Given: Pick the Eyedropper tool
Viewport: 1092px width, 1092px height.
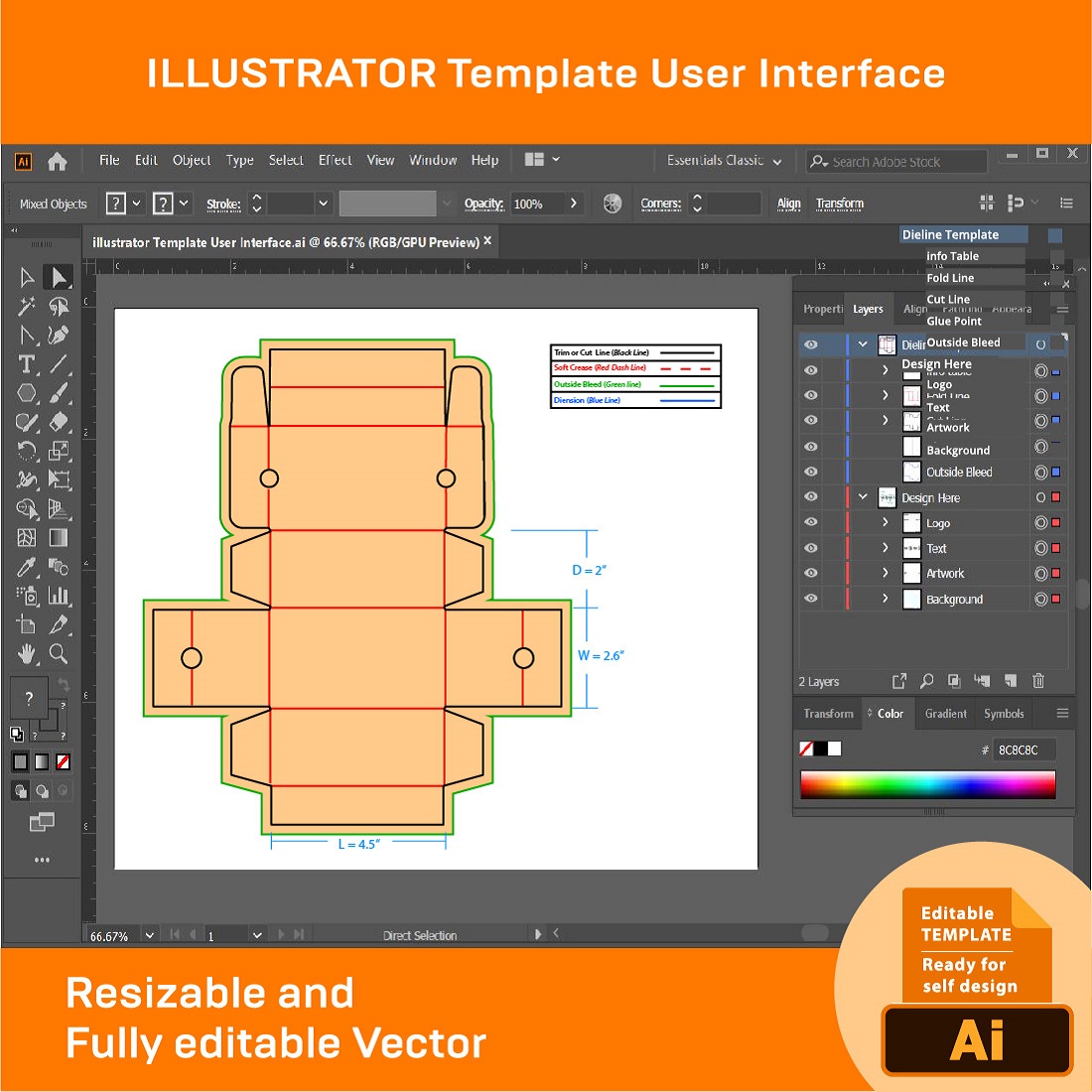Looking at the screenshot, I should 27,567.
